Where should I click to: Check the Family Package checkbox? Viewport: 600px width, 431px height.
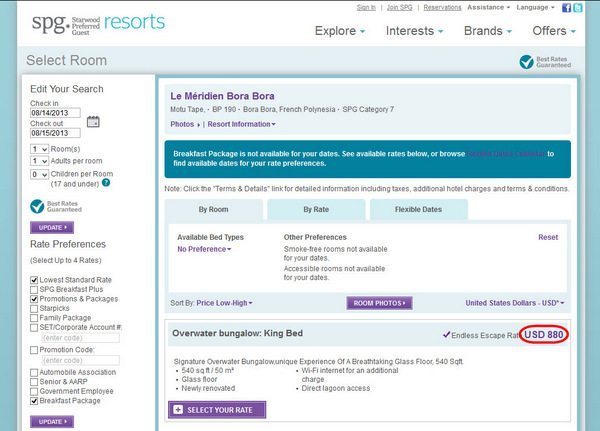click(x=34, y=318)
